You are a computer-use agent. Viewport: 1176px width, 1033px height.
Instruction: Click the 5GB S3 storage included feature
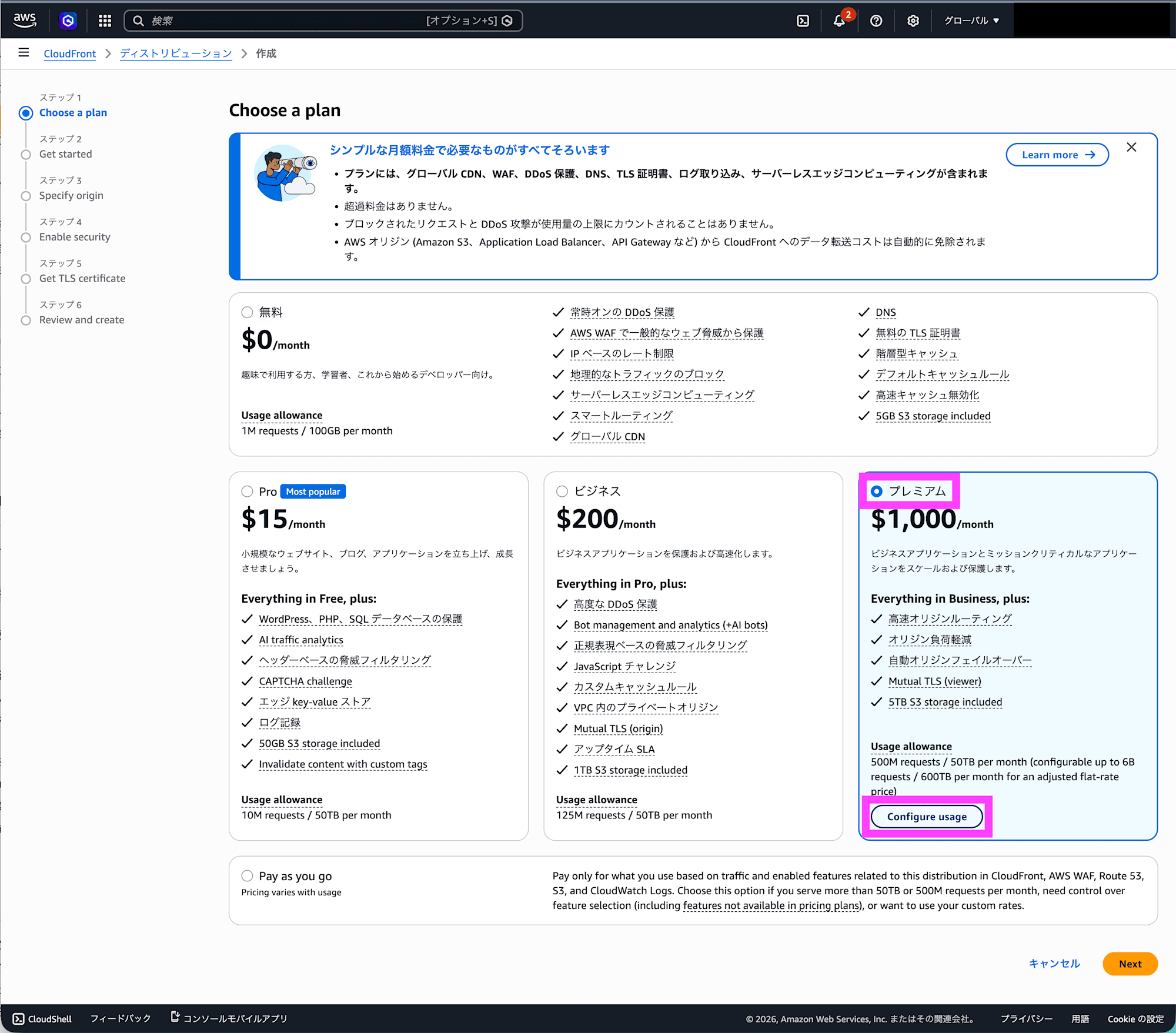933,416
